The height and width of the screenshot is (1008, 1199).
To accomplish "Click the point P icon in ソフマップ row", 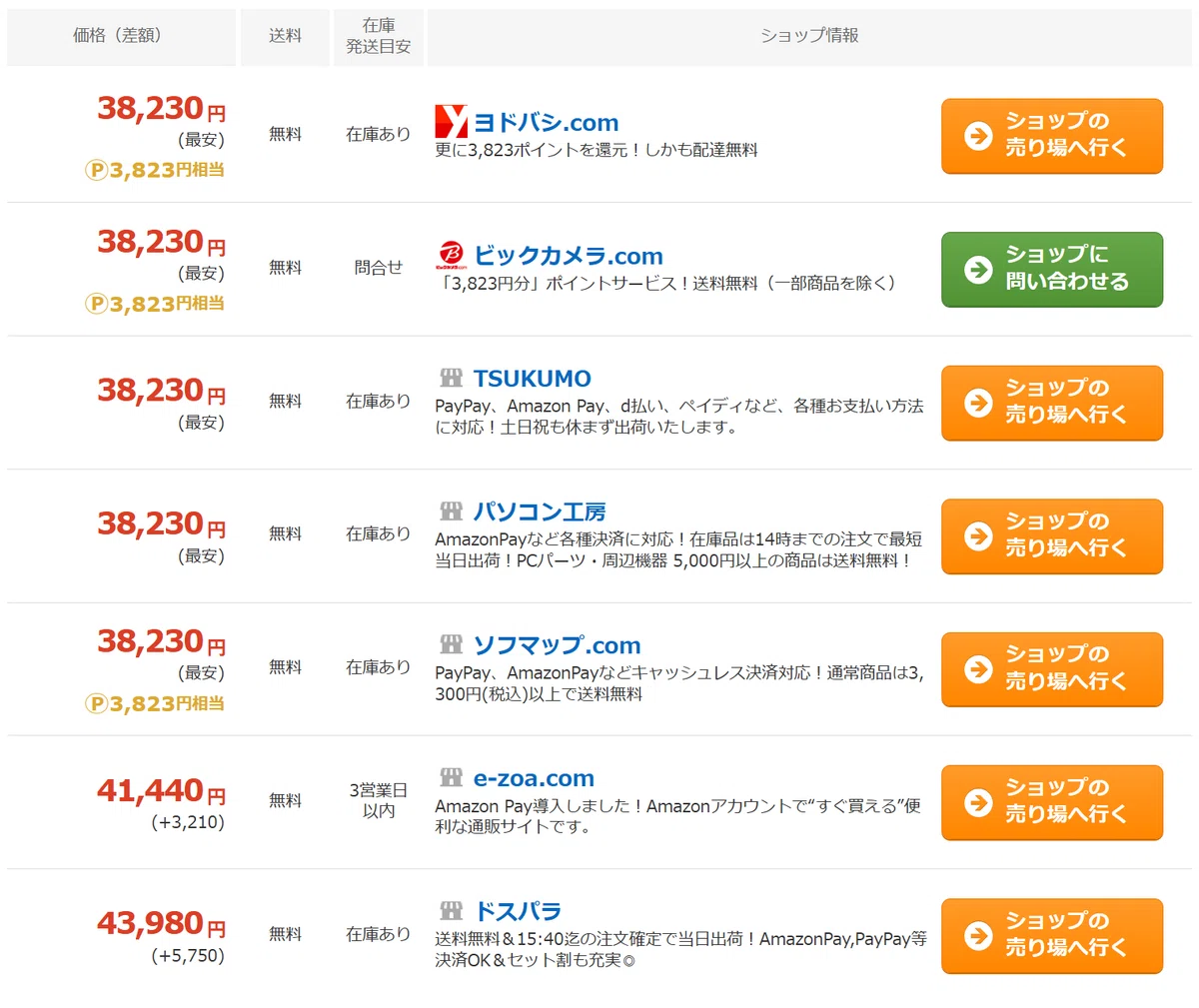I will [97, 703].
